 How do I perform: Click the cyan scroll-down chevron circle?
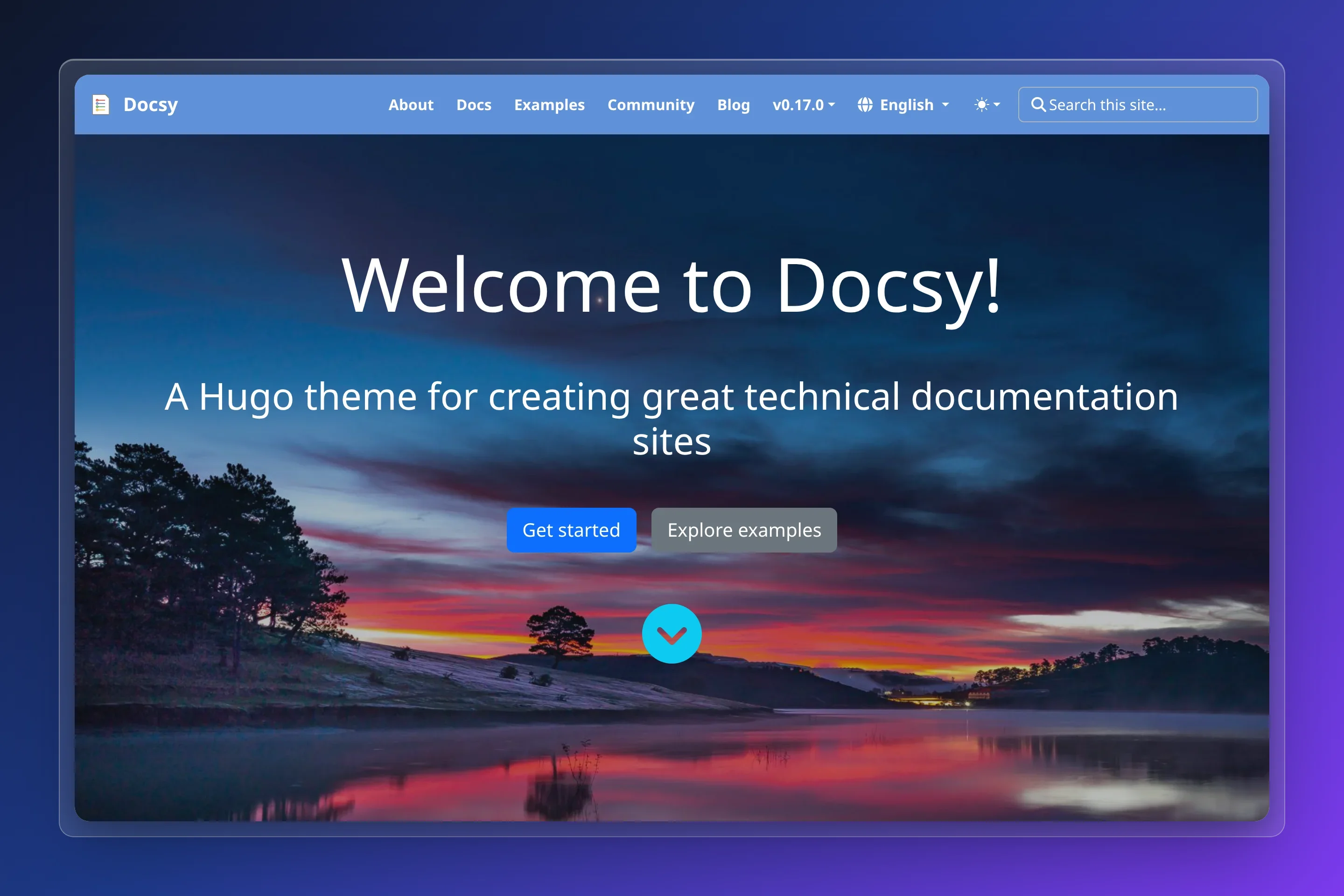click(x=672, y=634)
